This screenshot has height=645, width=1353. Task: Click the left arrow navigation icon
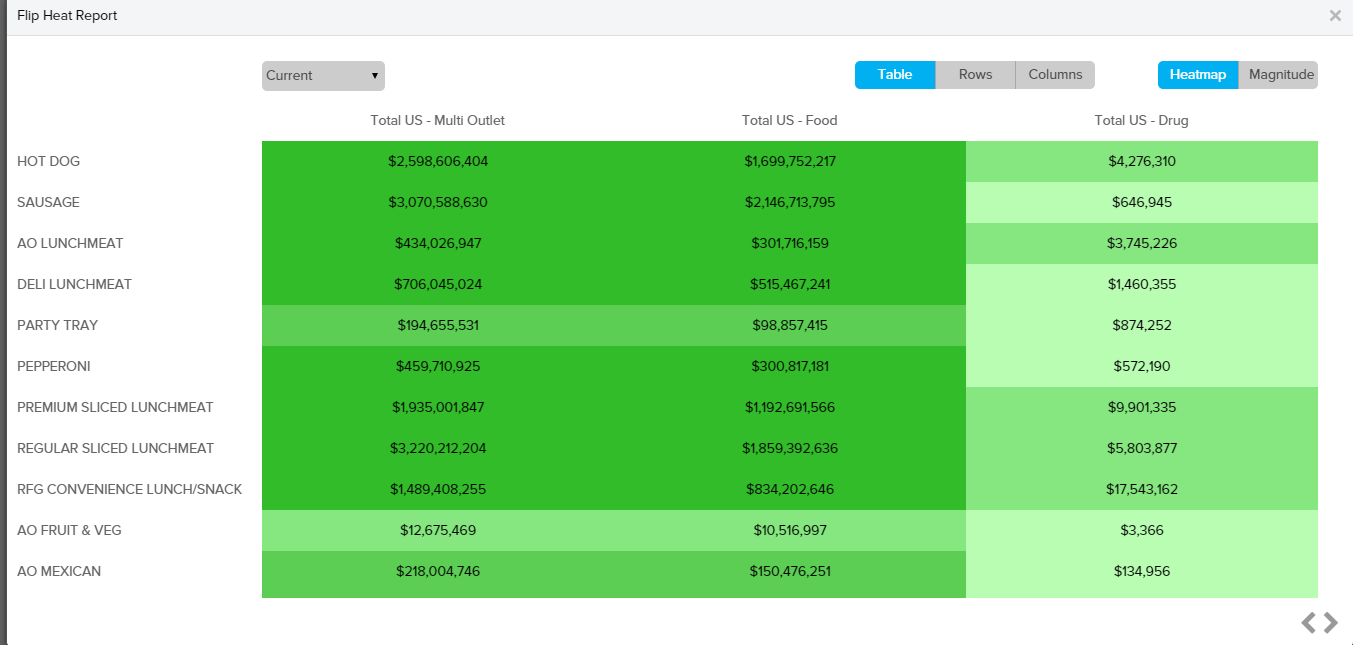(1308, 623)
